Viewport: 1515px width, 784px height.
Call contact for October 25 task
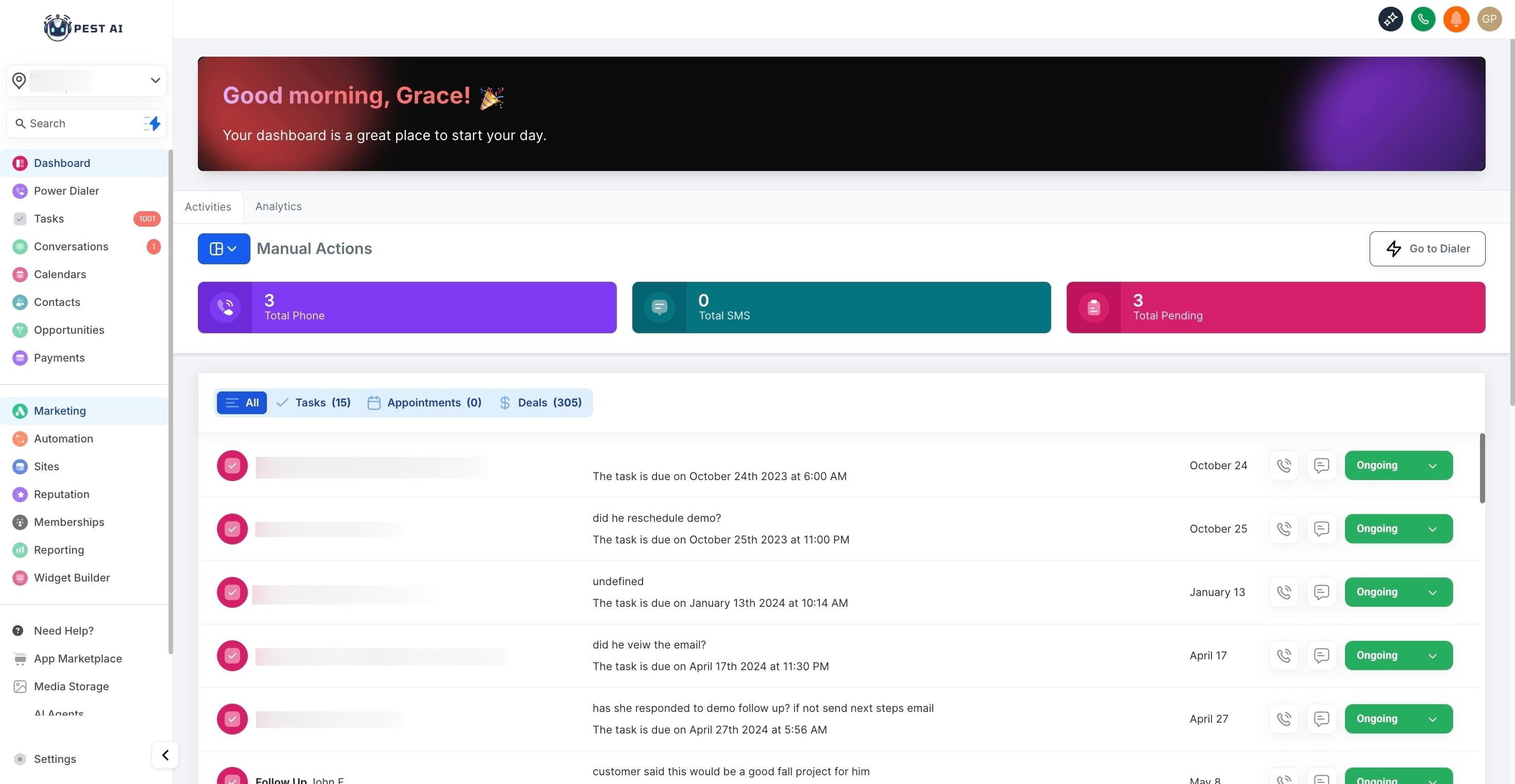pyautogui.click(x=1284, y=529)
